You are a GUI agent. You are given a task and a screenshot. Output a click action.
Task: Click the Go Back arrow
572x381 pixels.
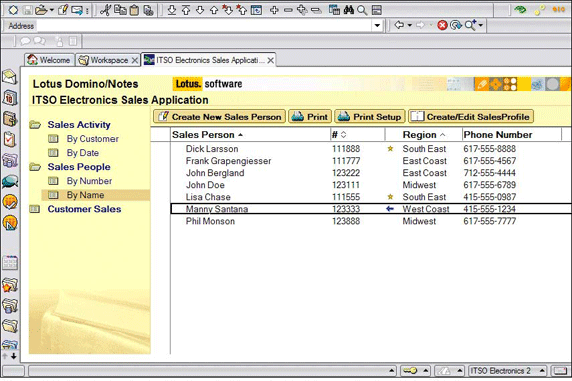(x=399, y=25)
